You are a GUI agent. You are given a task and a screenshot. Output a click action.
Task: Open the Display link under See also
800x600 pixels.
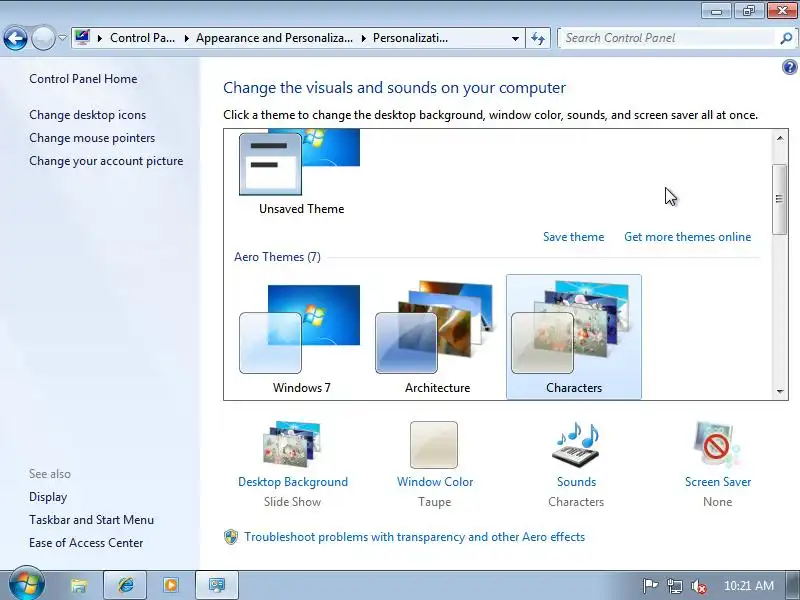(48, 497)
